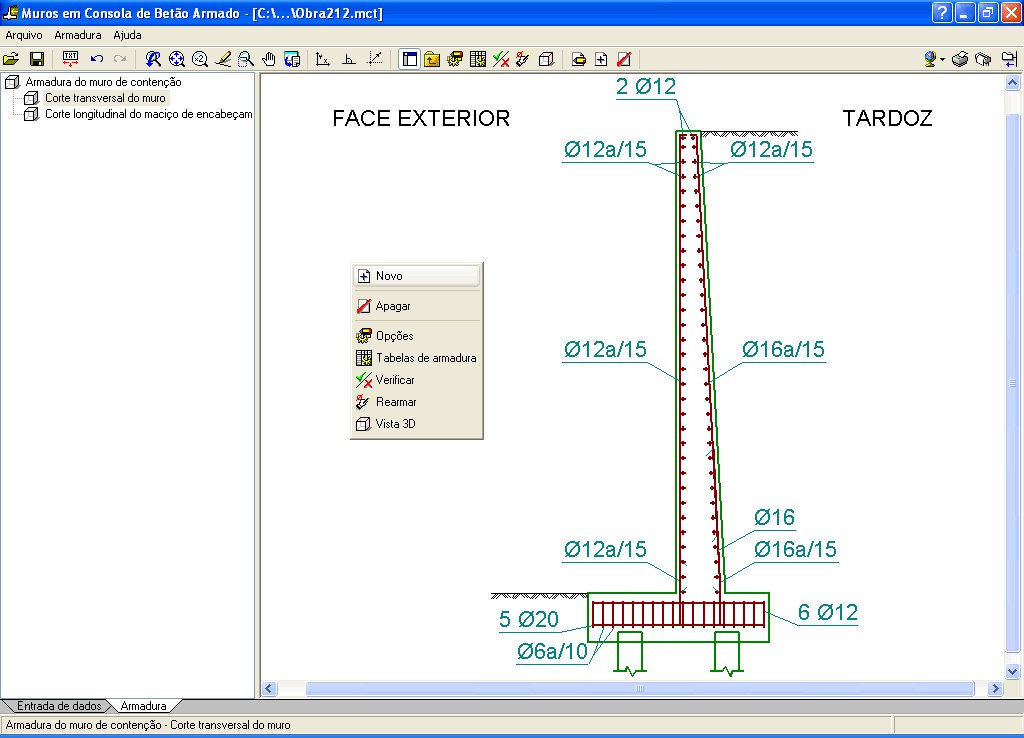1024x738 pixels.
Task: Select the zoom extents magnifier icon
Action: pyautogui.click(x=176, y=59)
